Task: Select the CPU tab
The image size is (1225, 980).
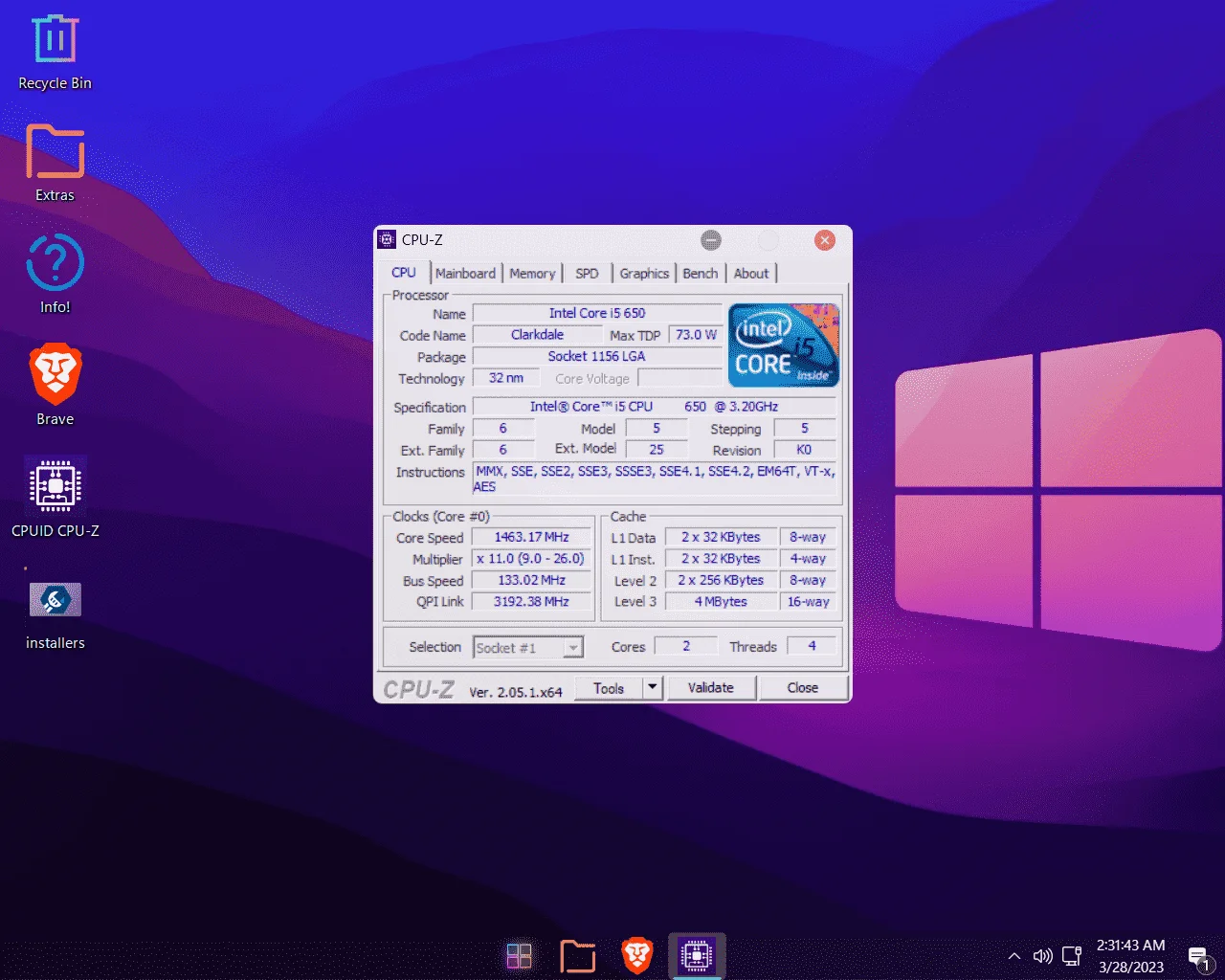Action: click(x=404, y=273)
